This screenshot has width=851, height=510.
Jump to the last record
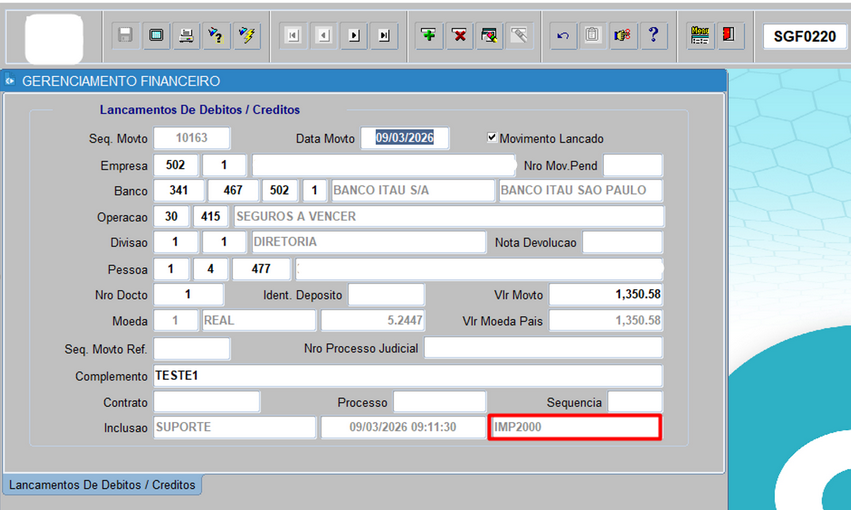pyautogui.click(x=384, y=35)
